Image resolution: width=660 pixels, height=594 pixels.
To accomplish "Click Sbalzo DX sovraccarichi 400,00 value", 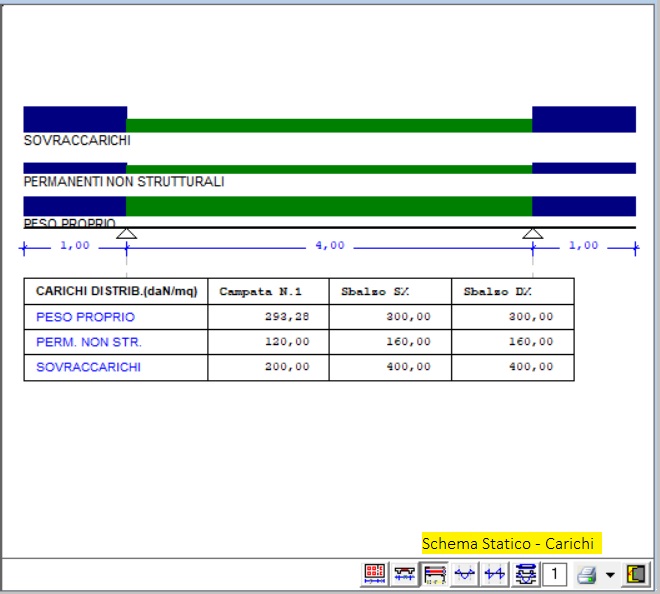I will 531,367.
